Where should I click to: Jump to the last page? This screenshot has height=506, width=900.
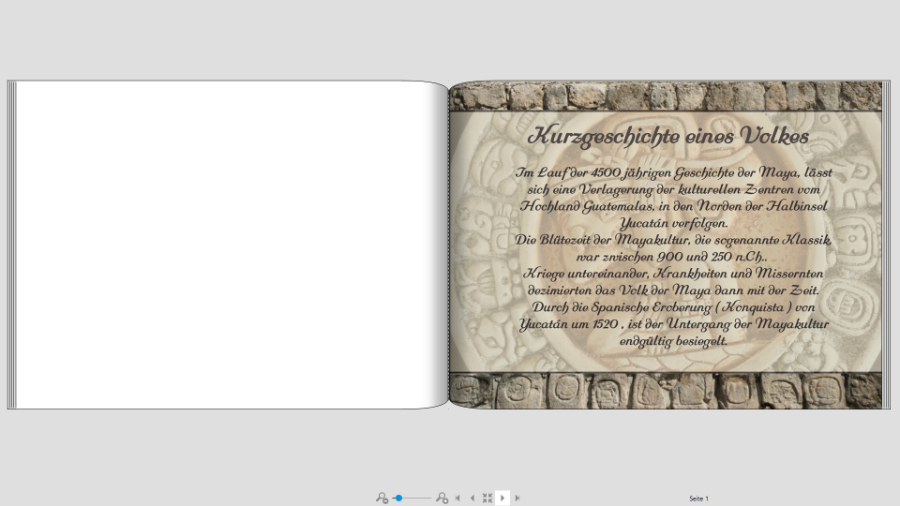[x=517, y=498]
